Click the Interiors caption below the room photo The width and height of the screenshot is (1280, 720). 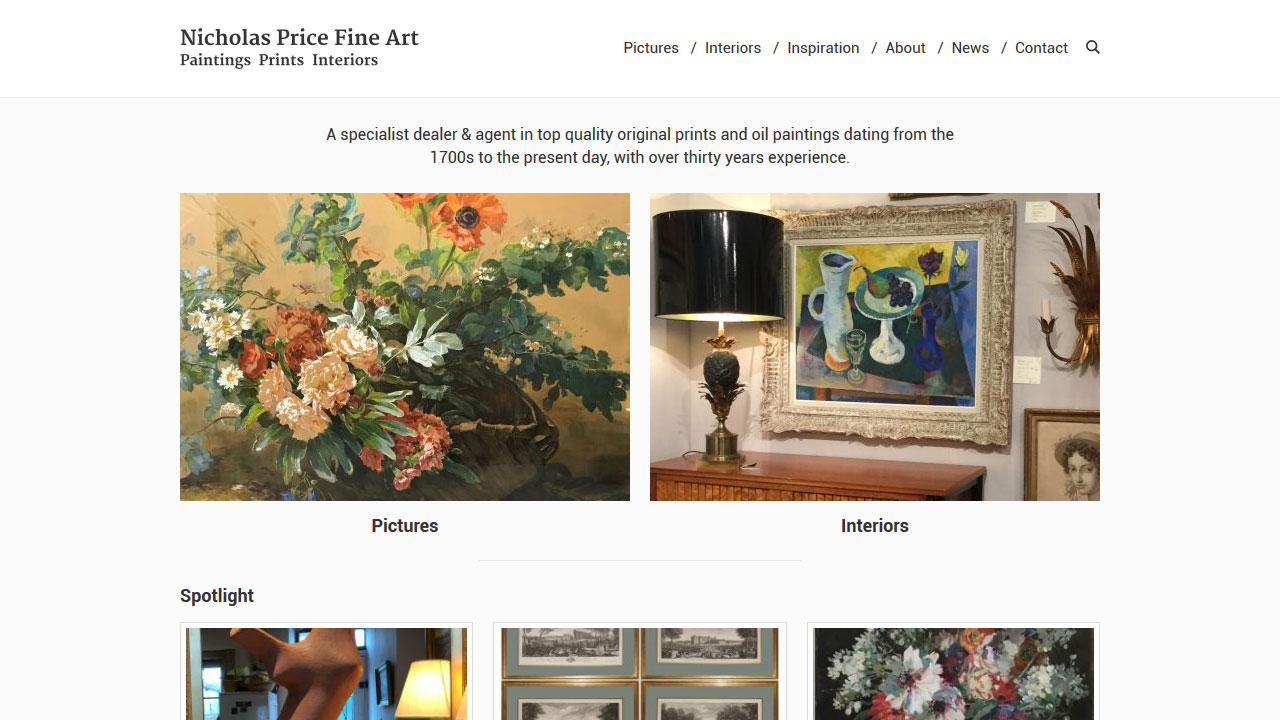coord(875,526)
